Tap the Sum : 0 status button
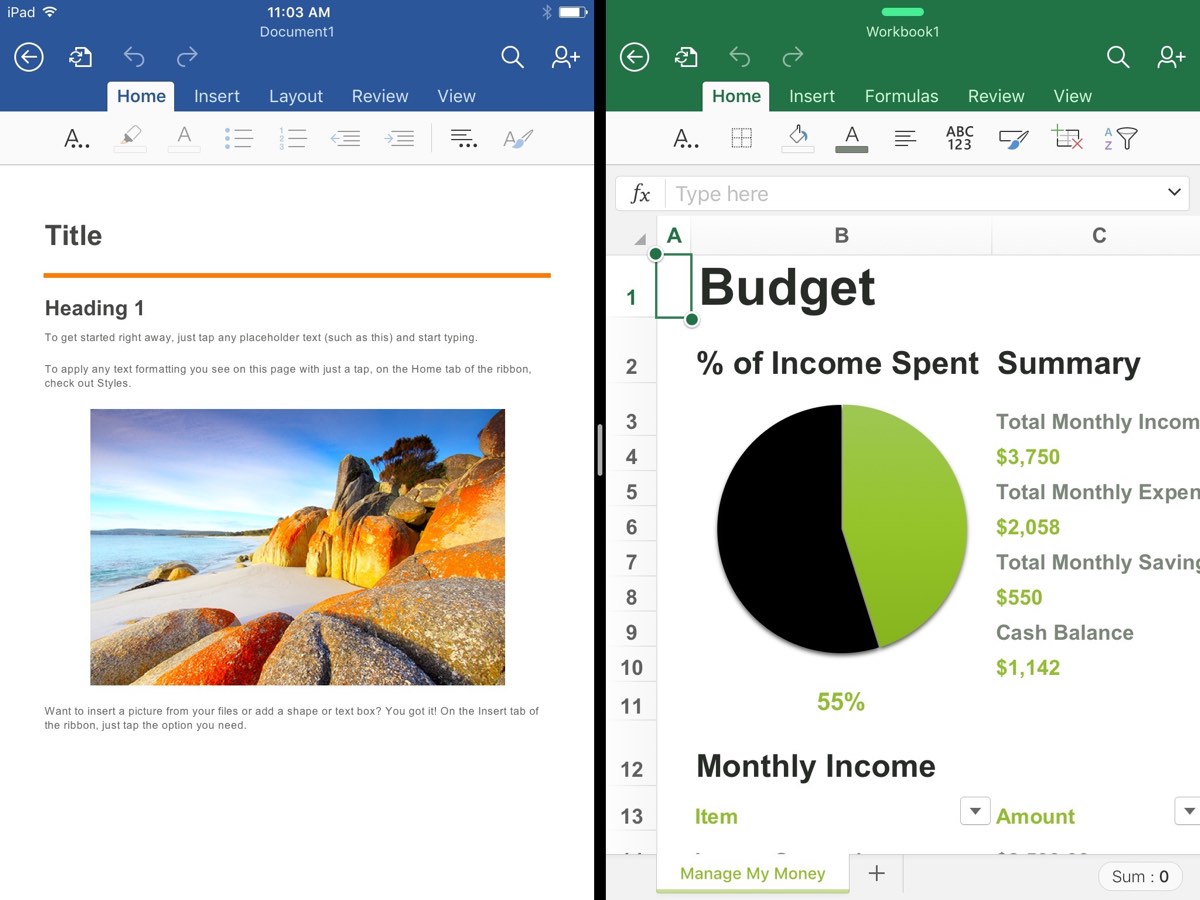Viewport: 1200px width, 900px height. 1139,876
